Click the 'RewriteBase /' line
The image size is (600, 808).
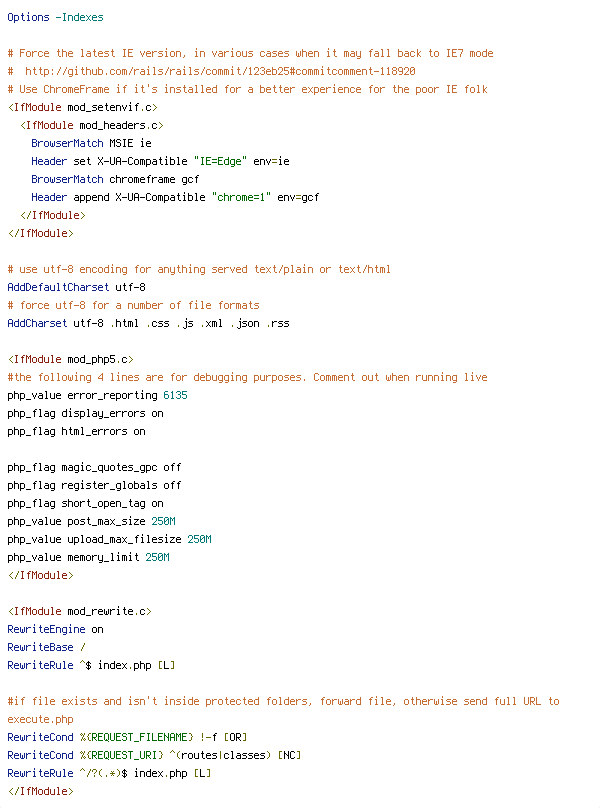pyautogui.click(x=46, y=648)
